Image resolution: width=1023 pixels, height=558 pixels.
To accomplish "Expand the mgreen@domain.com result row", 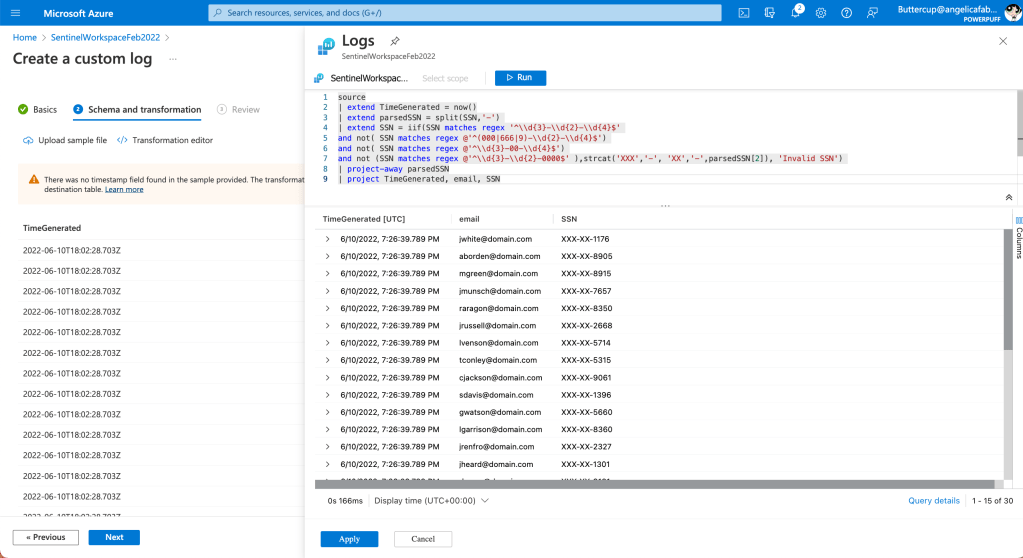I will [x=328, y=274].
